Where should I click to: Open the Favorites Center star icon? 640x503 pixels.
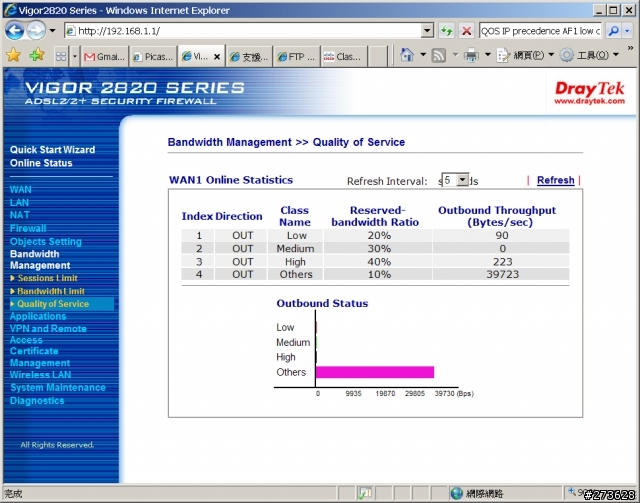coord(13,55)
